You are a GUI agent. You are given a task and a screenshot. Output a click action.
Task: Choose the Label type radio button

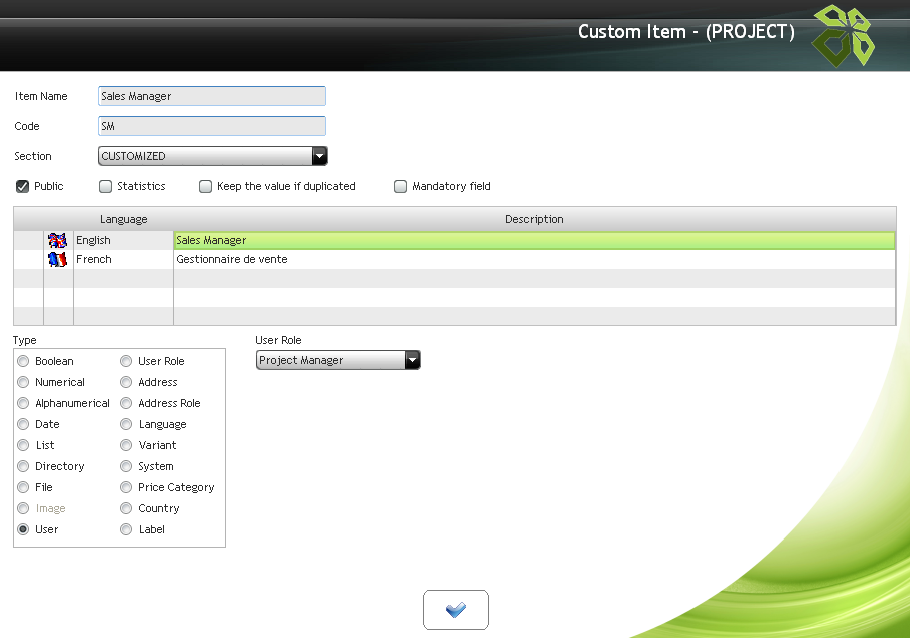tap(126, 529)
